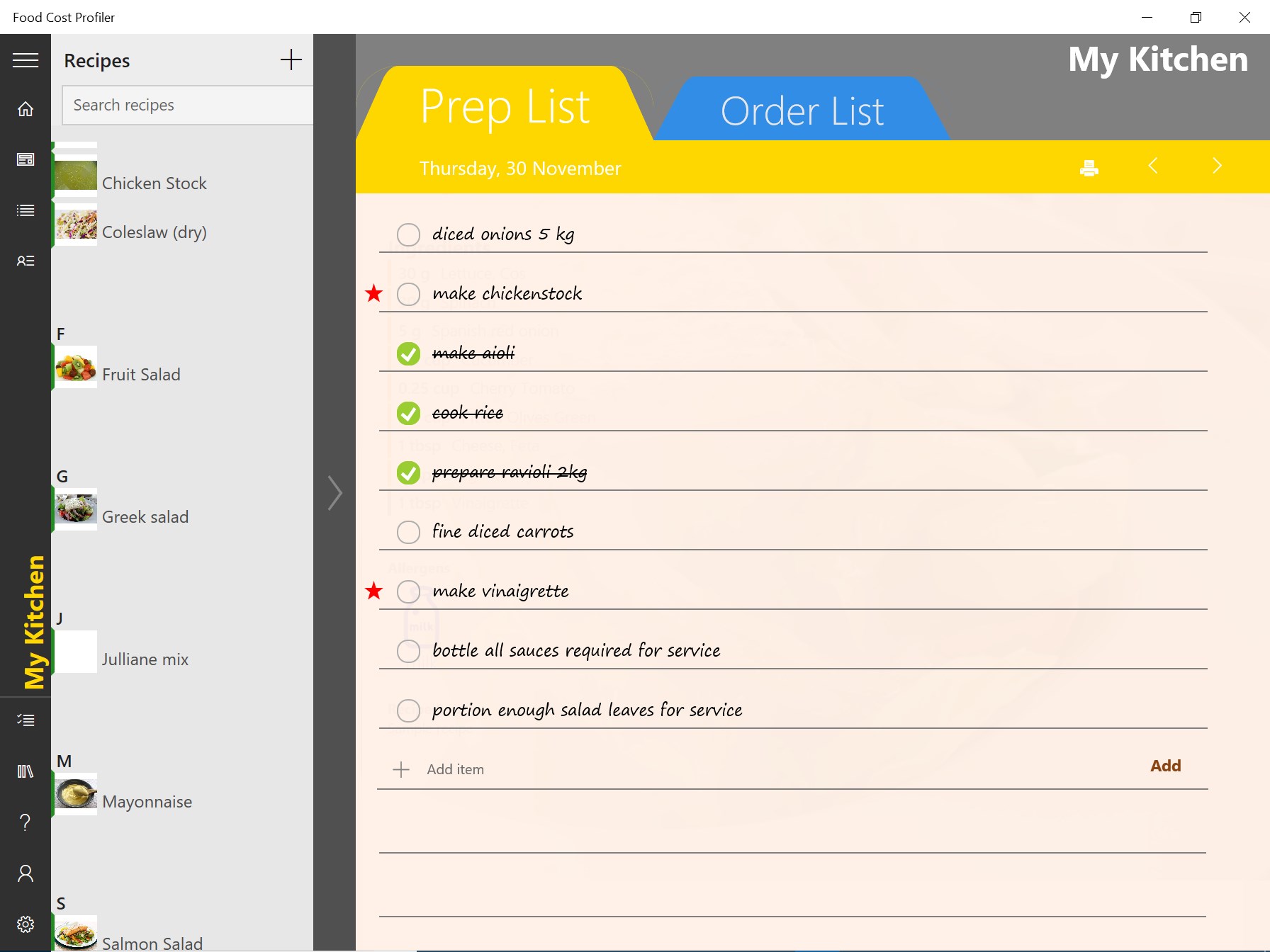
Task: Open the library icon in the sidebar
Action: coord(26,771)
